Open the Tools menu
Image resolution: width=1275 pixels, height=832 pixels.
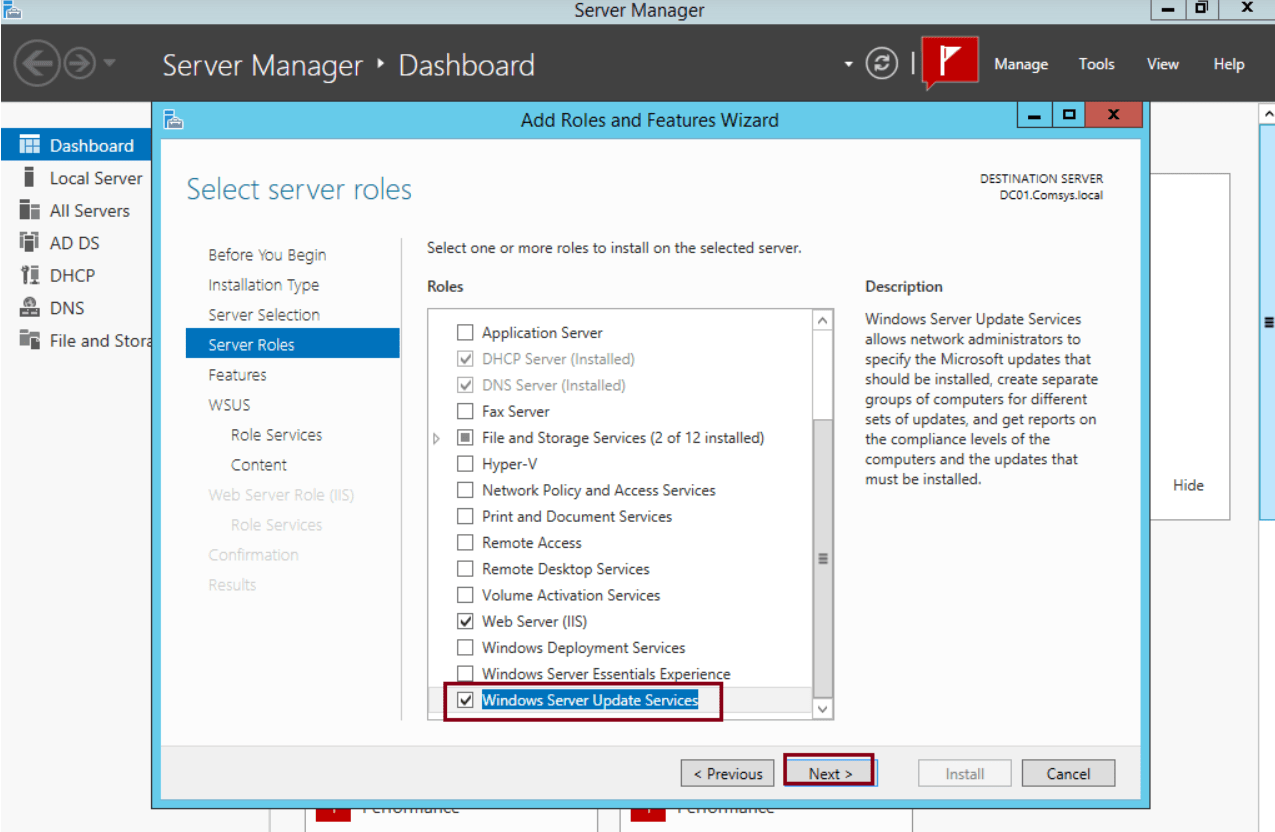tap(1096, 63)
